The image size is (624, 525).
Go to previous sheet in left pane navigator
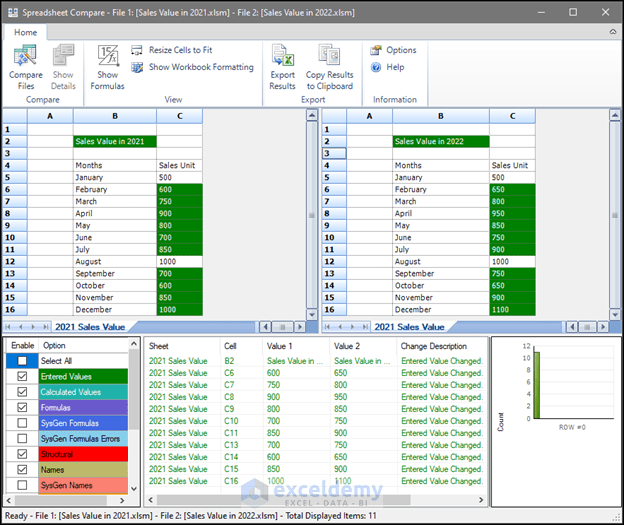pyautogui.click(x=20, y=327)
